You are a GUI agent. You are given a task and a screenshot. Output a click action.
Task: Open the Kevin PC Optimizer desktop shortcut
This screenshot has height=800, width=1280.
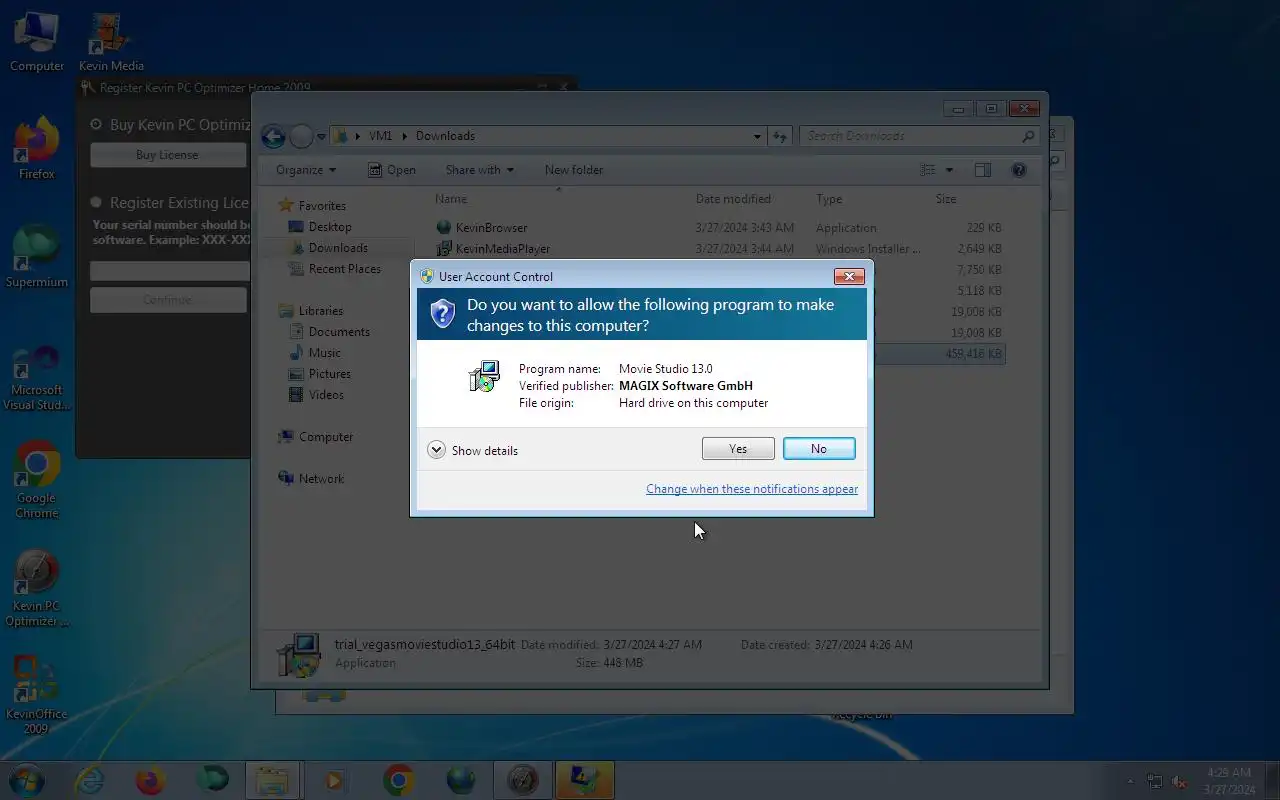coord(37,588)
